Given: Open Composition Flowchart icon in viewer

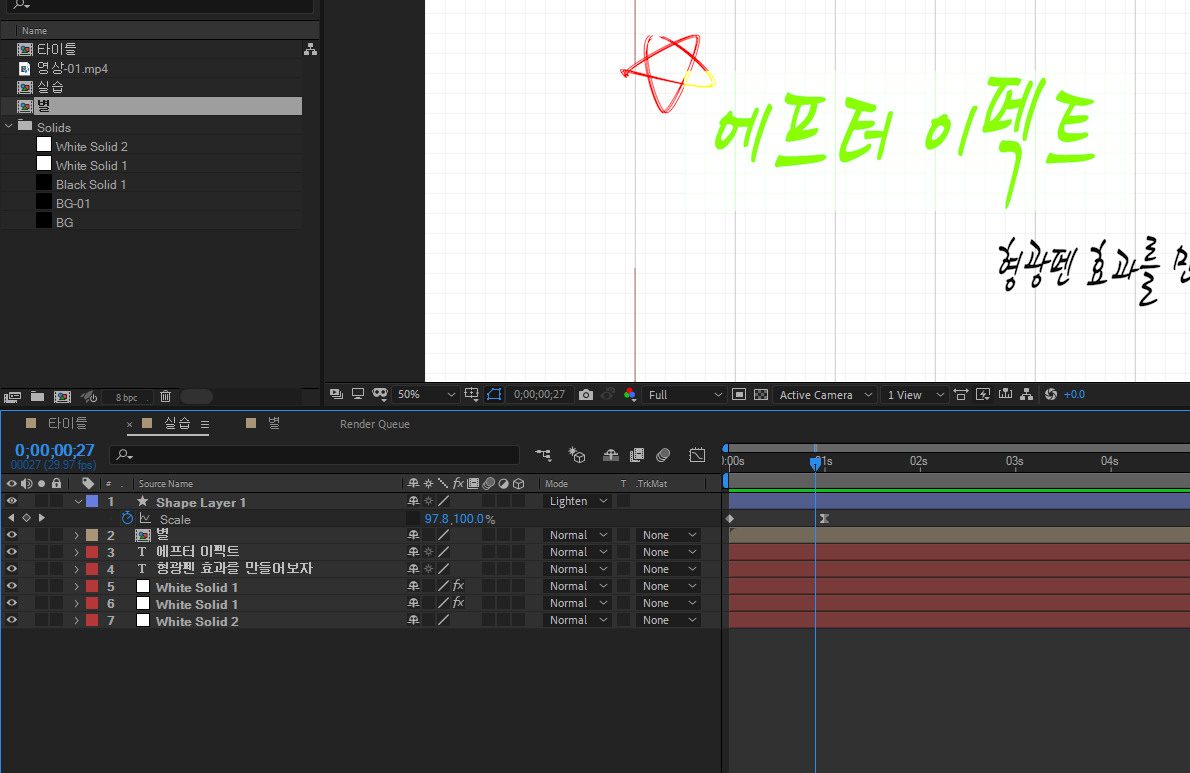Looking at the screenshot, I should pos(1027,394).
